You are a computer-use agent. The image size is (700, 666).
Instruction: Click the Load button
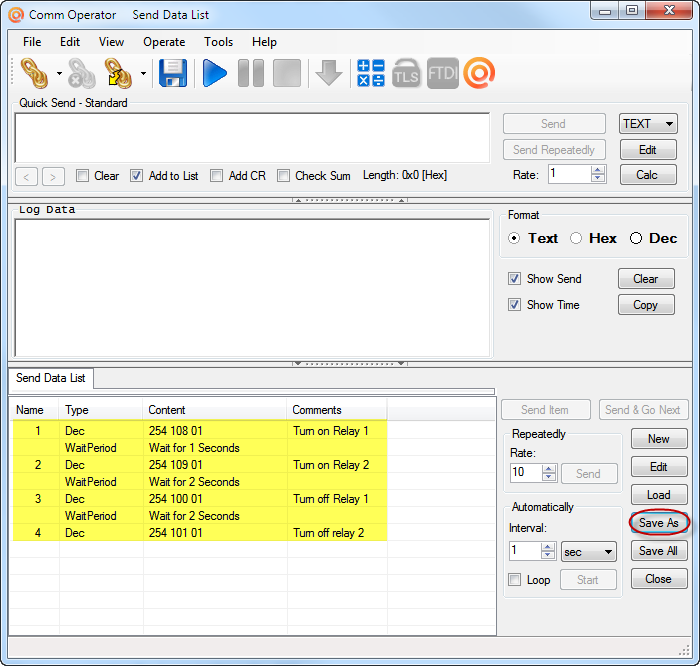pos(659,495)
